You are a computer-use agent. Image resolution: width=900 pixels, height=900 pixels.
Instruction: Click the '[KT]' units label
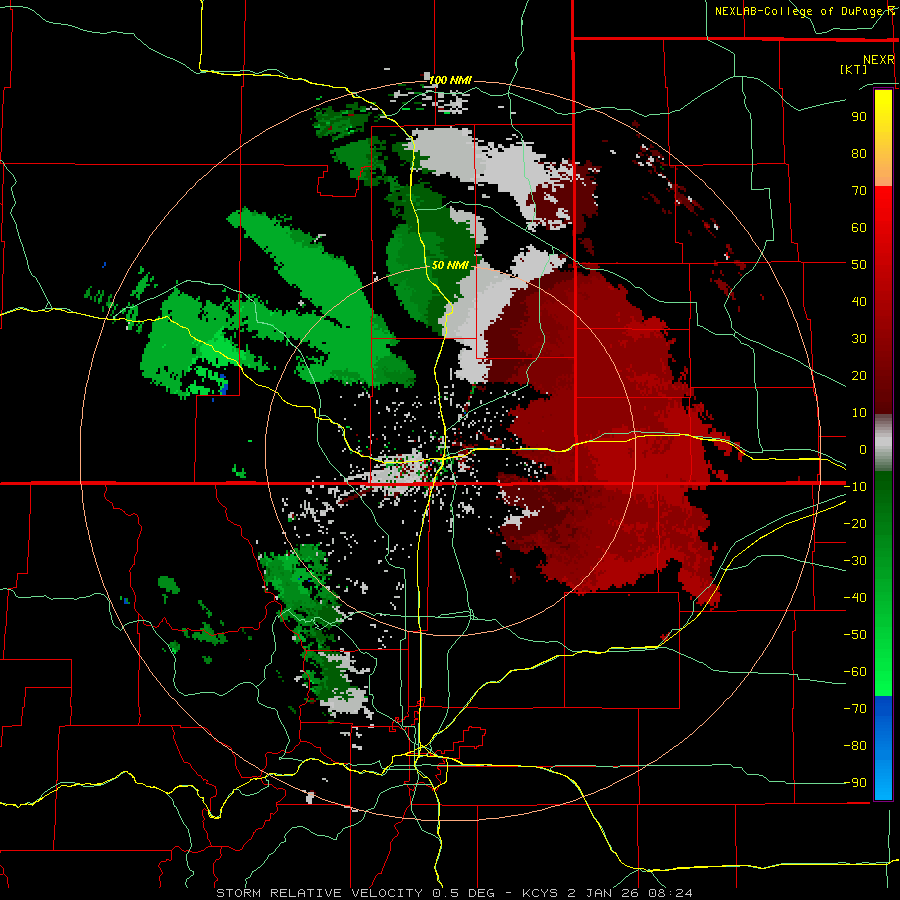click(x=854, y=69)
